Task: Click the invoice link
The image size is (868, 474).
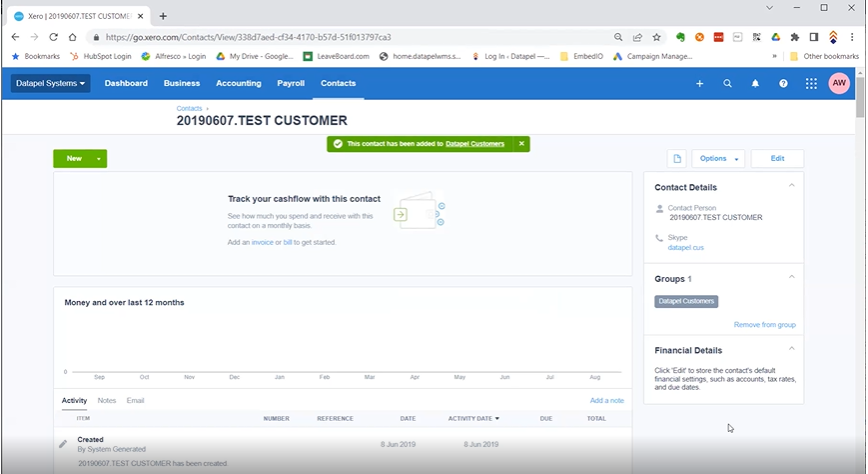Action: (262, 243)
